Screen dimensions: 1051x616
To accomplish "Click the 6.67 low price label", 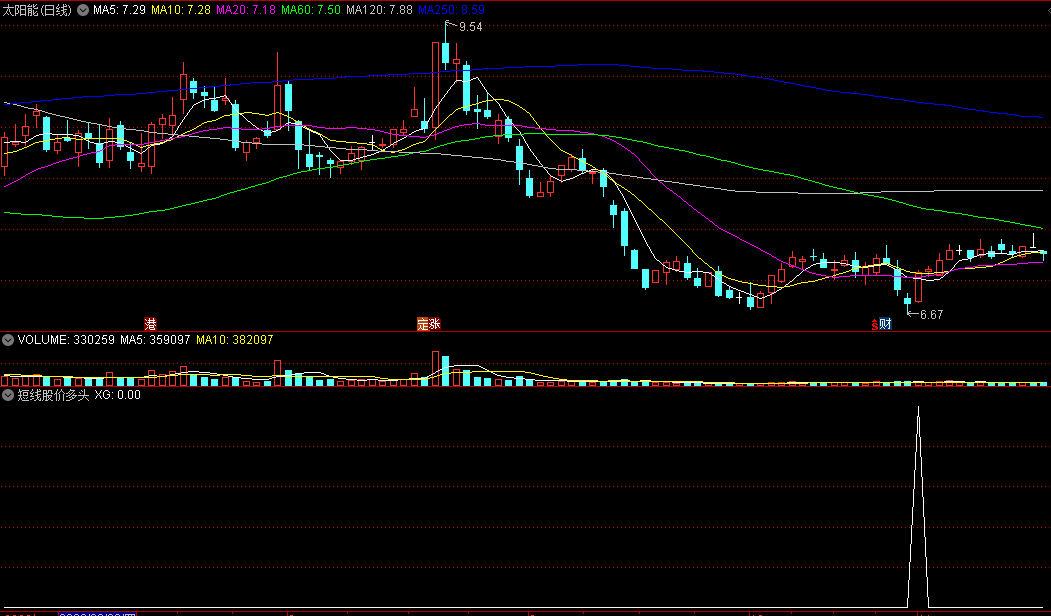I will (932, 314).
